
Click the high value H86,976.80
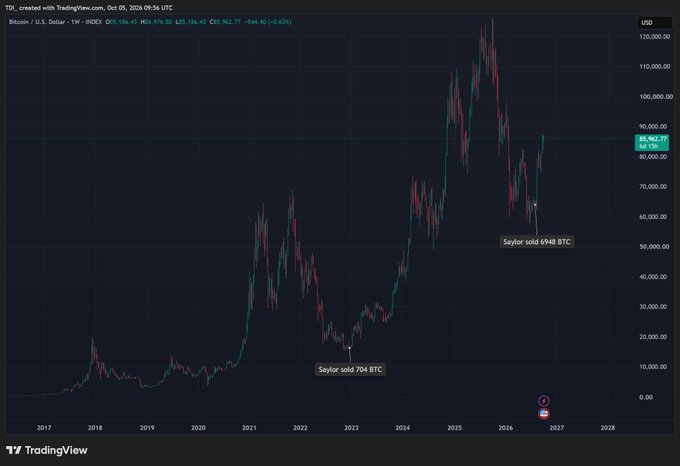pos(156,22)
